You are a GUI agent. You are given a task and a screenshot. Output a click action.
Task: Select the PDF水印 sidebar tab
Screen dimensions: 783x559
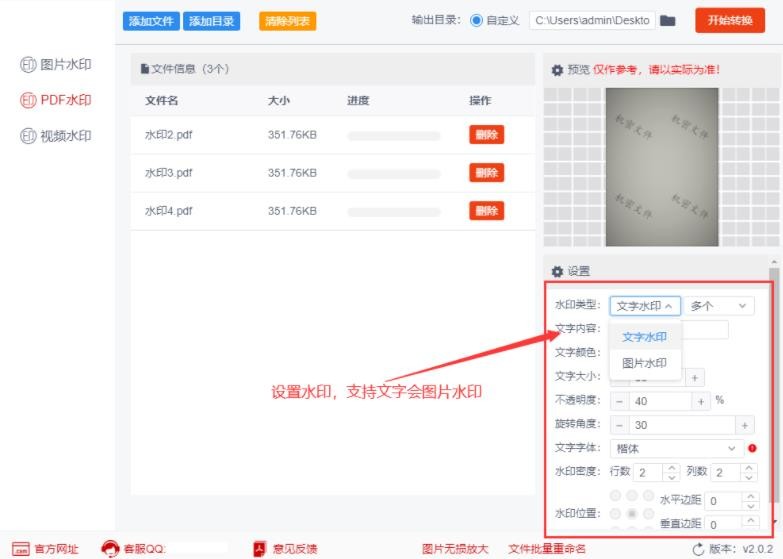pyautogui.click(x=56, y=100)
